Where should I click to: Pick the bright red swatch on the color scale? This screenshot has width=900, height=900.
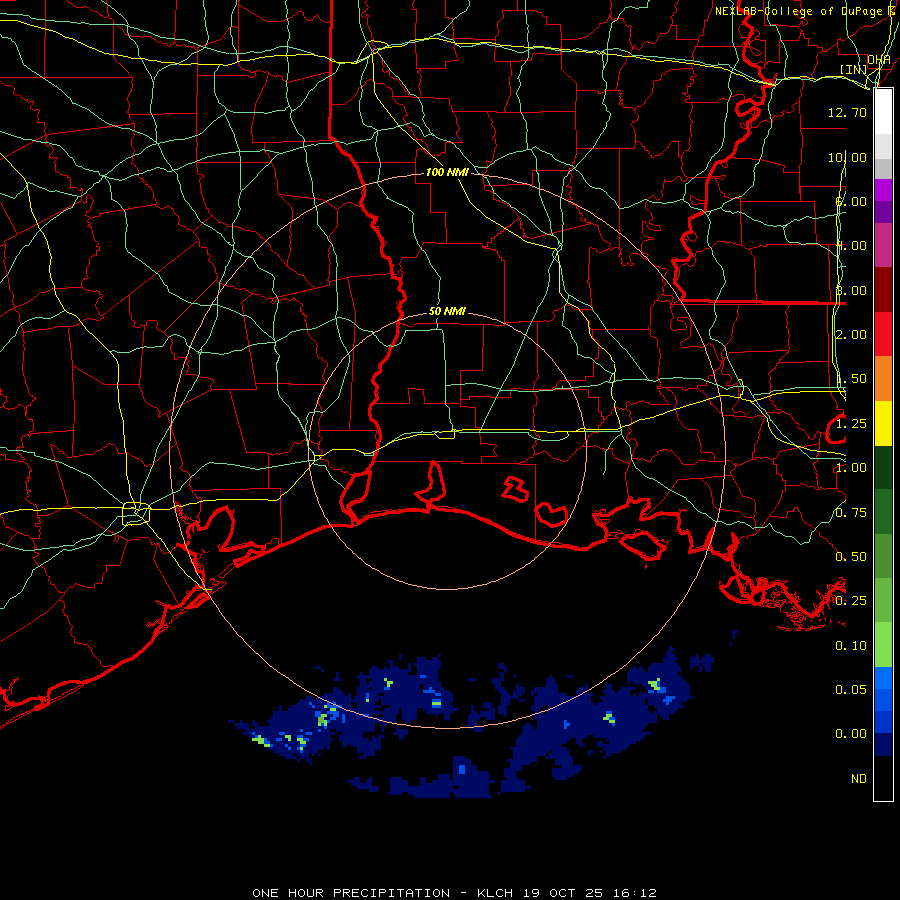coord(883,334)
